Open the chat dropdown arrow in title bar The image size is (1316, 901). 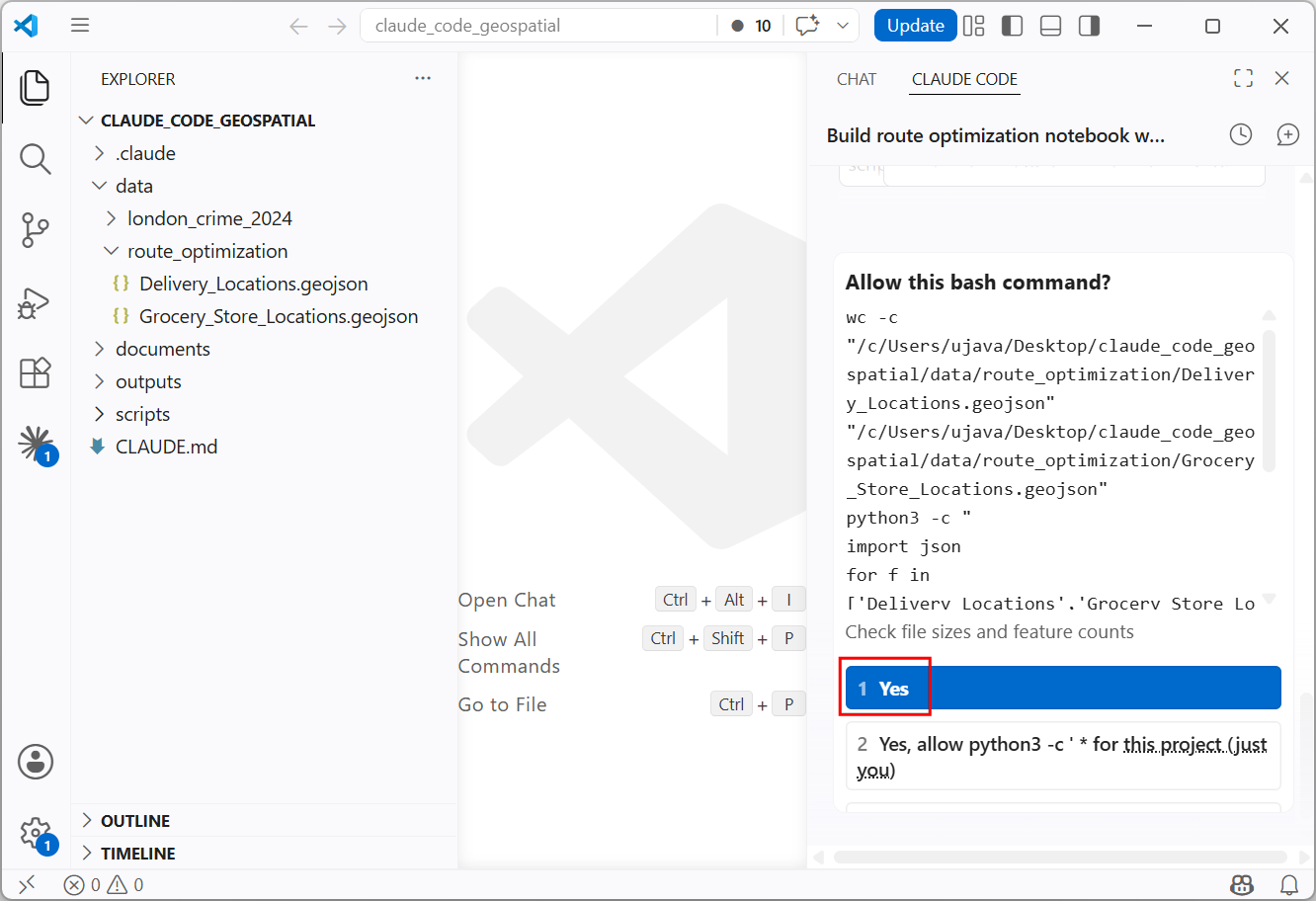click(843, 26)
